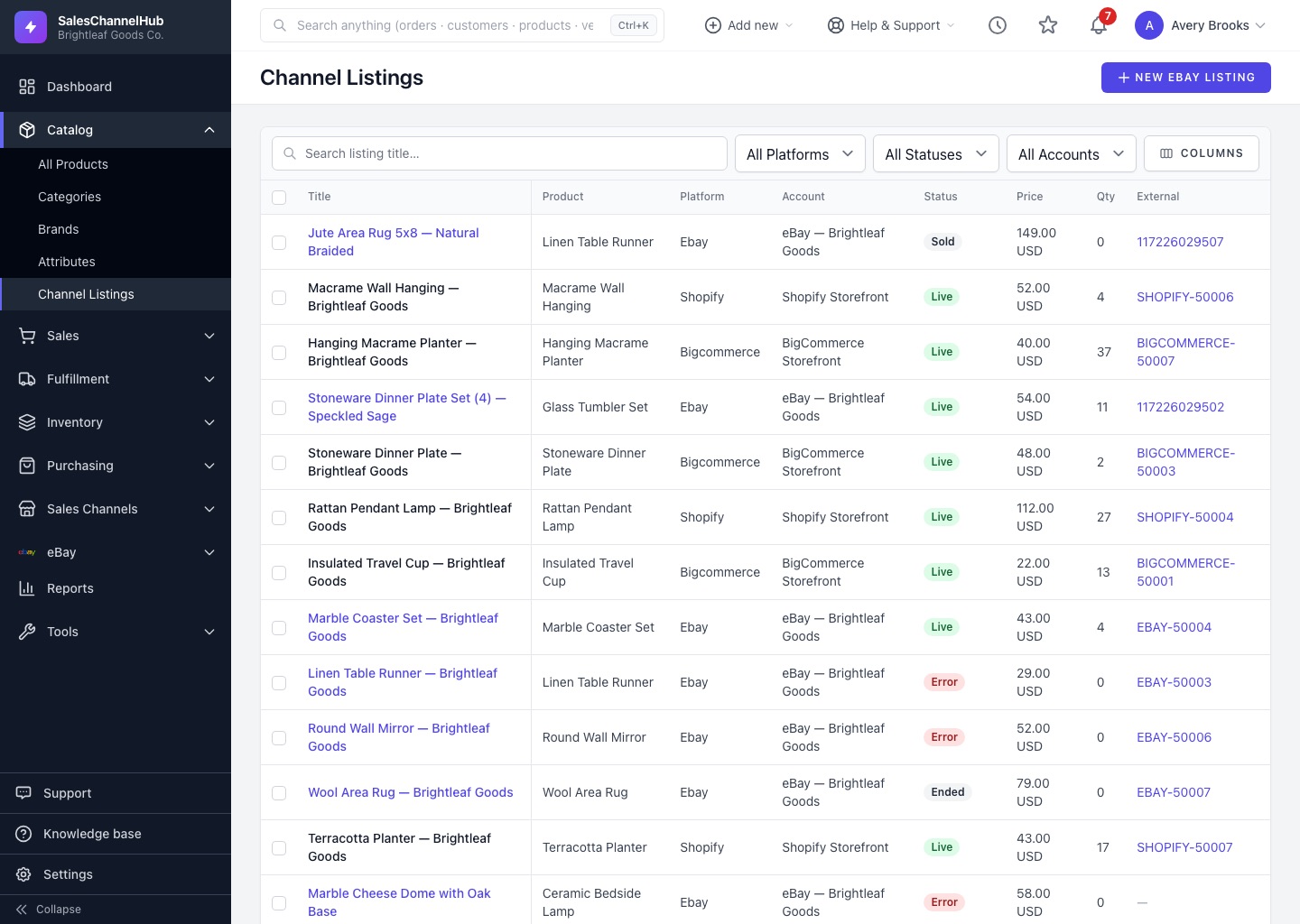This screenshot has width=1300, height=924.
Task: Check the Jute Area Rug row checkbox
Action: (x=279, y=243)
